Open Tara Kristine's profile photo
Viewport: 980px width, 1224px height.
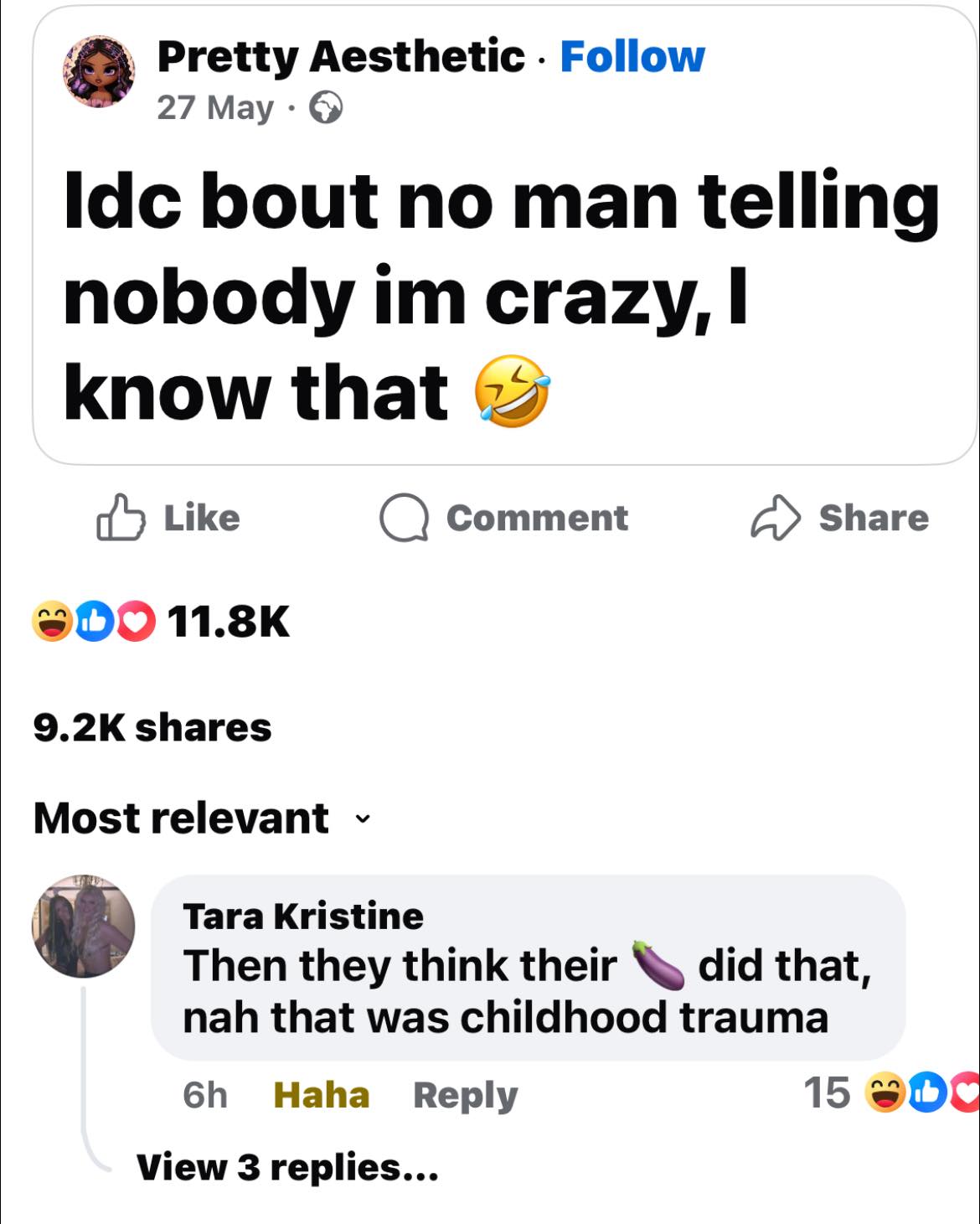(84, 927)
